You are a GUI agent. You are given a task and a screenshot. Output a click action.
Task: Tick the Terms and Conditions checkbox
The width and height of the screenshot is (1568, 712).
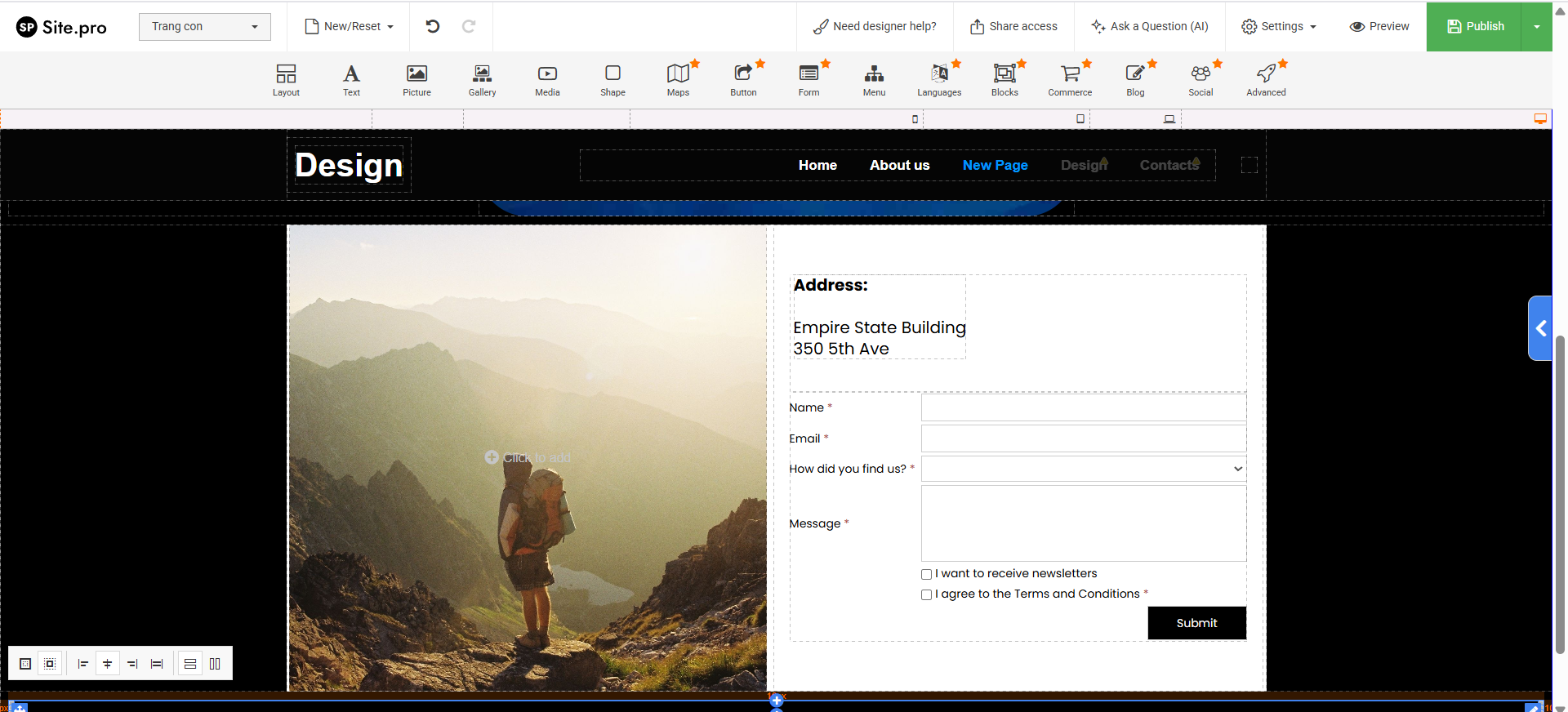926,594
